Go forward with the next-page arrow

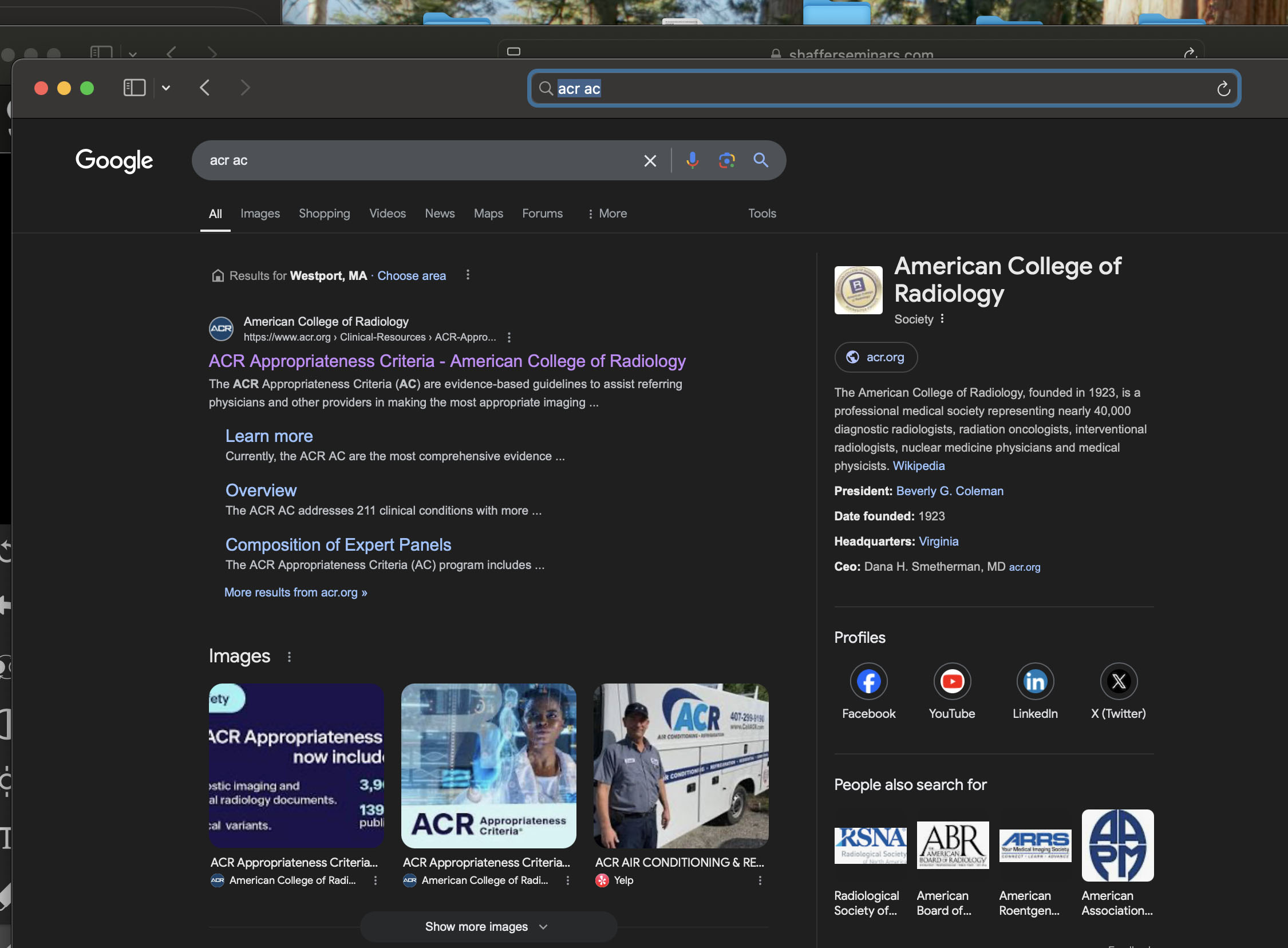[x=245, y=88]
